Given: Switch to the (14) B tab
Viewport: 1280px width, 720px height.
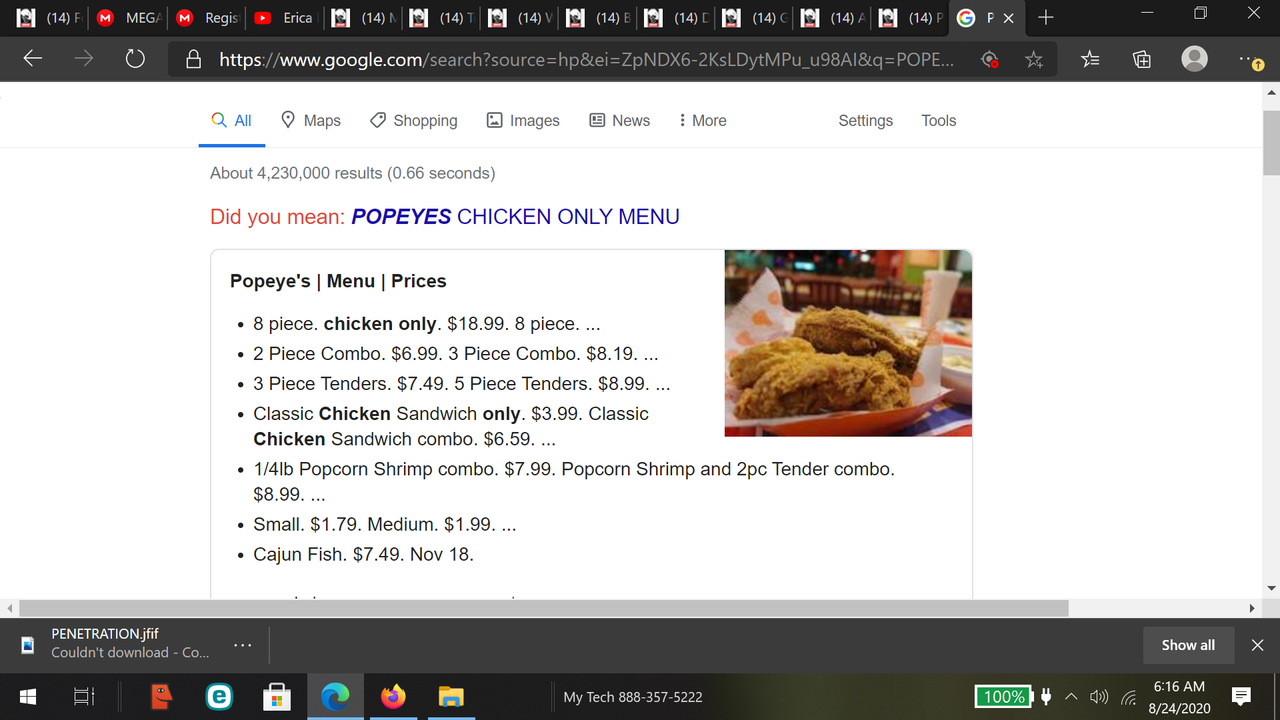Looking at the screenshot, I should click(x=597, y=18).
